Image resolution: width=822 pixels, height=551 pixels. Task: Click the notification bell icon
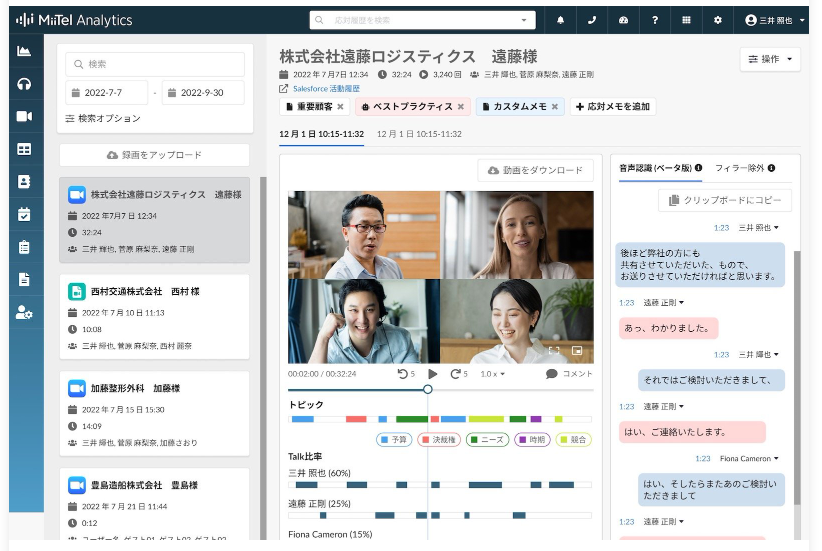[560, 20]
